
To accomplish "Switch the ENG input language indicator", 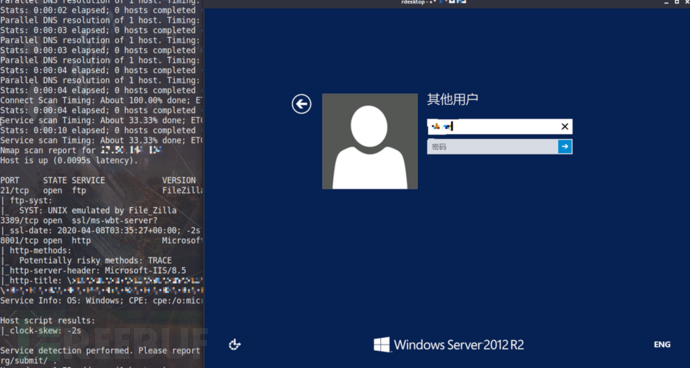I will 662,345.
